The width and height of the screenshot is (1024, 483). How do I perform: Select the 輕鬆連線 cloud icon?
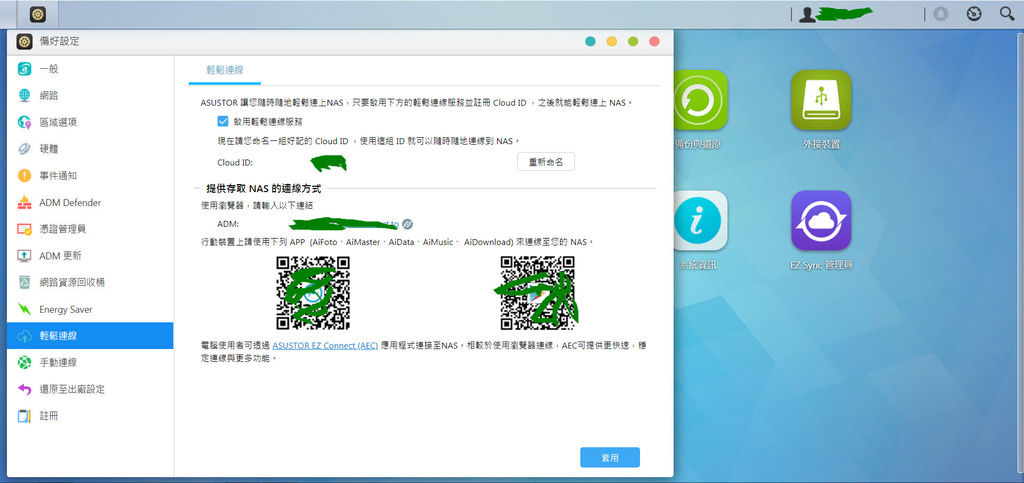pyautogui.click(x=25, y=335)
